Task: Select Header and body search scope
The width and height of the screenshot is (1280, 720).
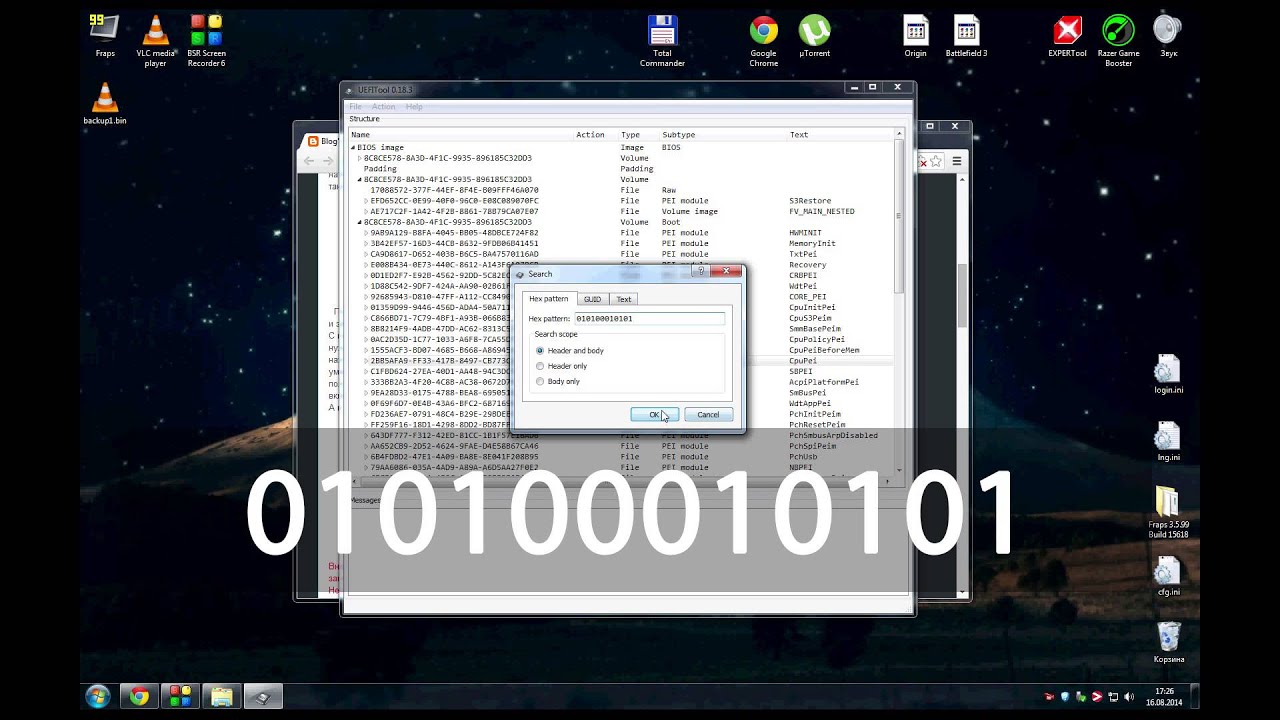Action: (569, 351)
